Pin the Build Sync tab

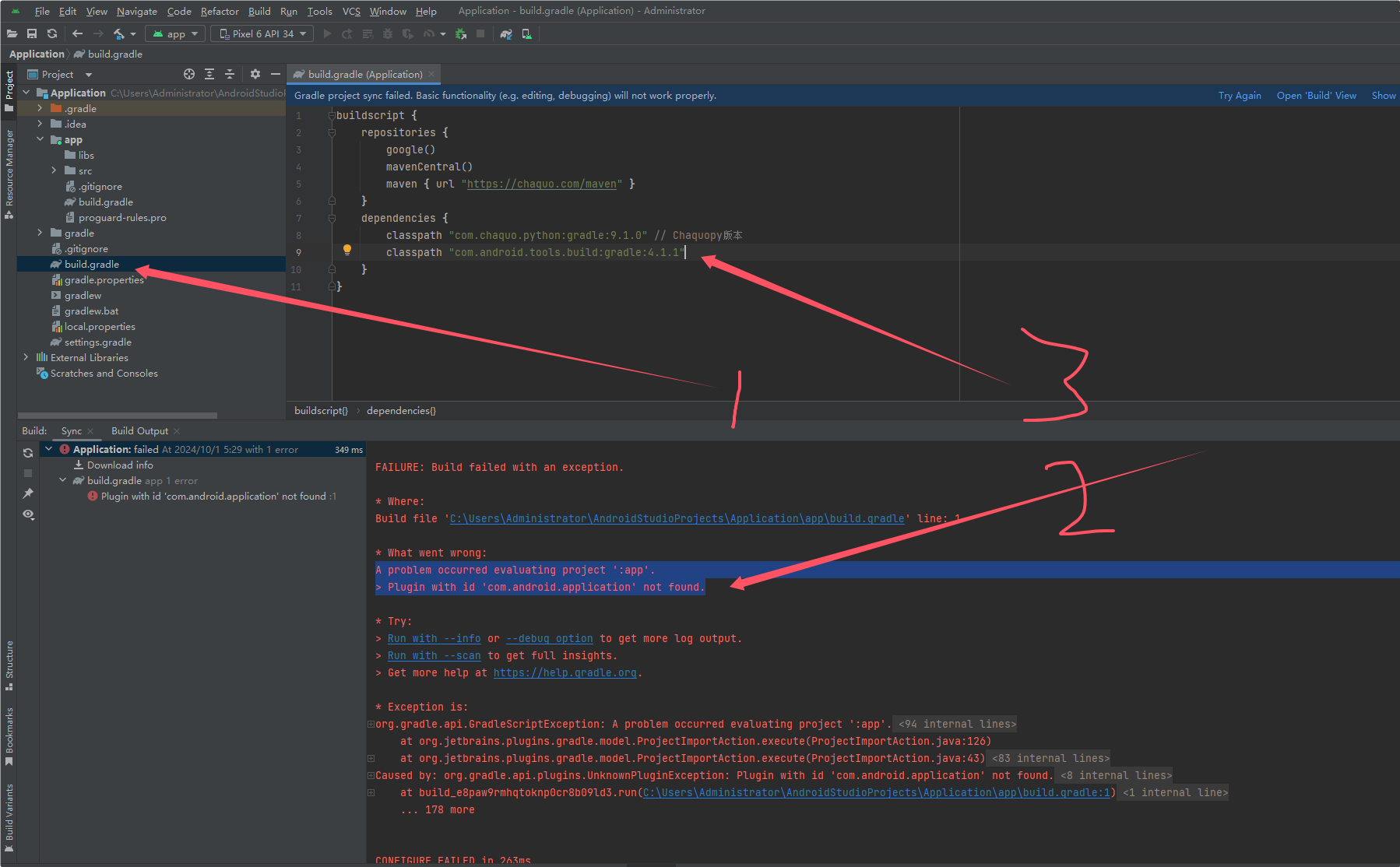pyautogui.click(x=28, y=493)
